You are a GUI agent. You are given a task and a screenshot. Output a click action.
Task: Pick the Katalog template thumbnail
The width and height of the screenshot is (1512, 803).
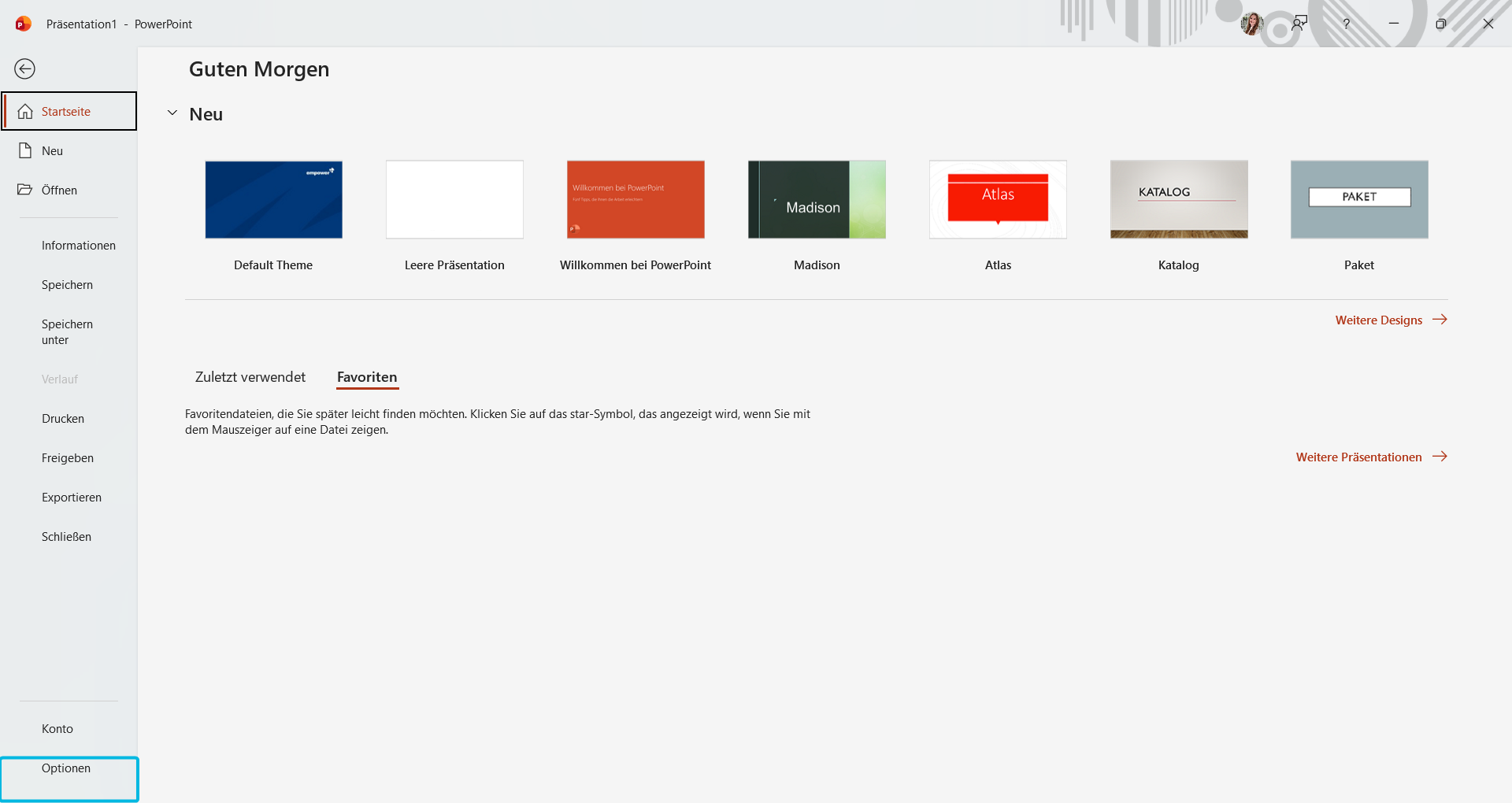pyautogui.click(x=1179, y=200)
